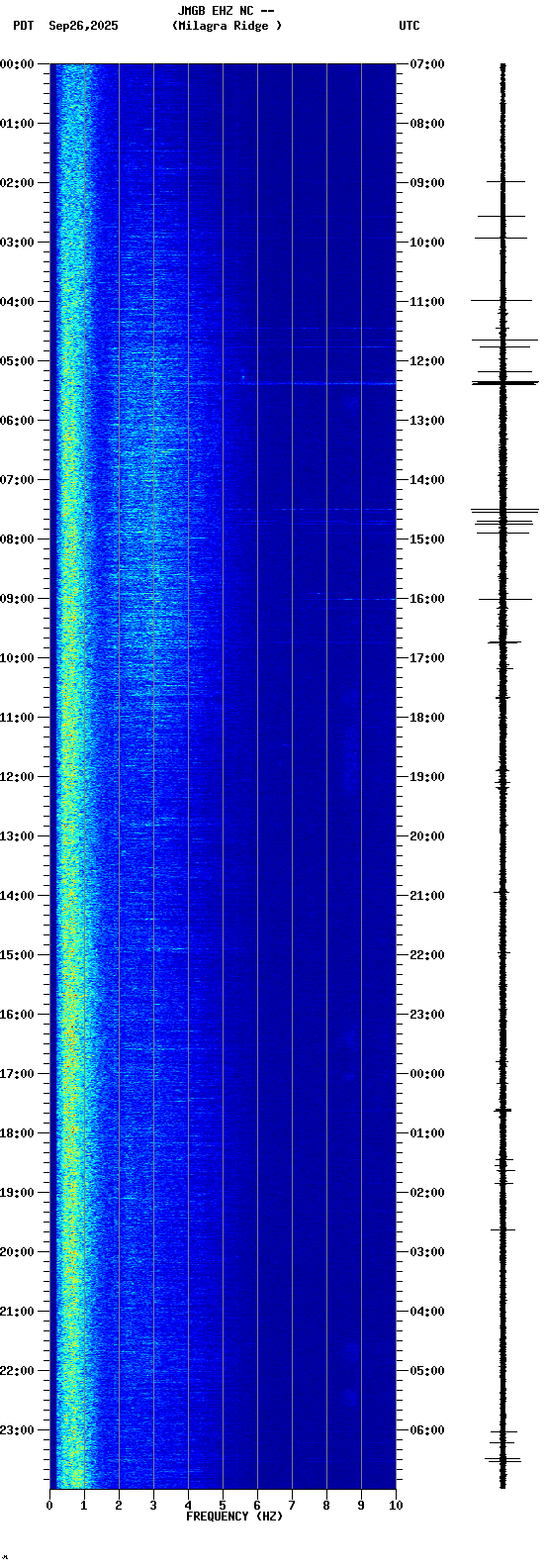
Task: Select the 7 Hz frequency tick label
Action: (x=292, y=1506)
